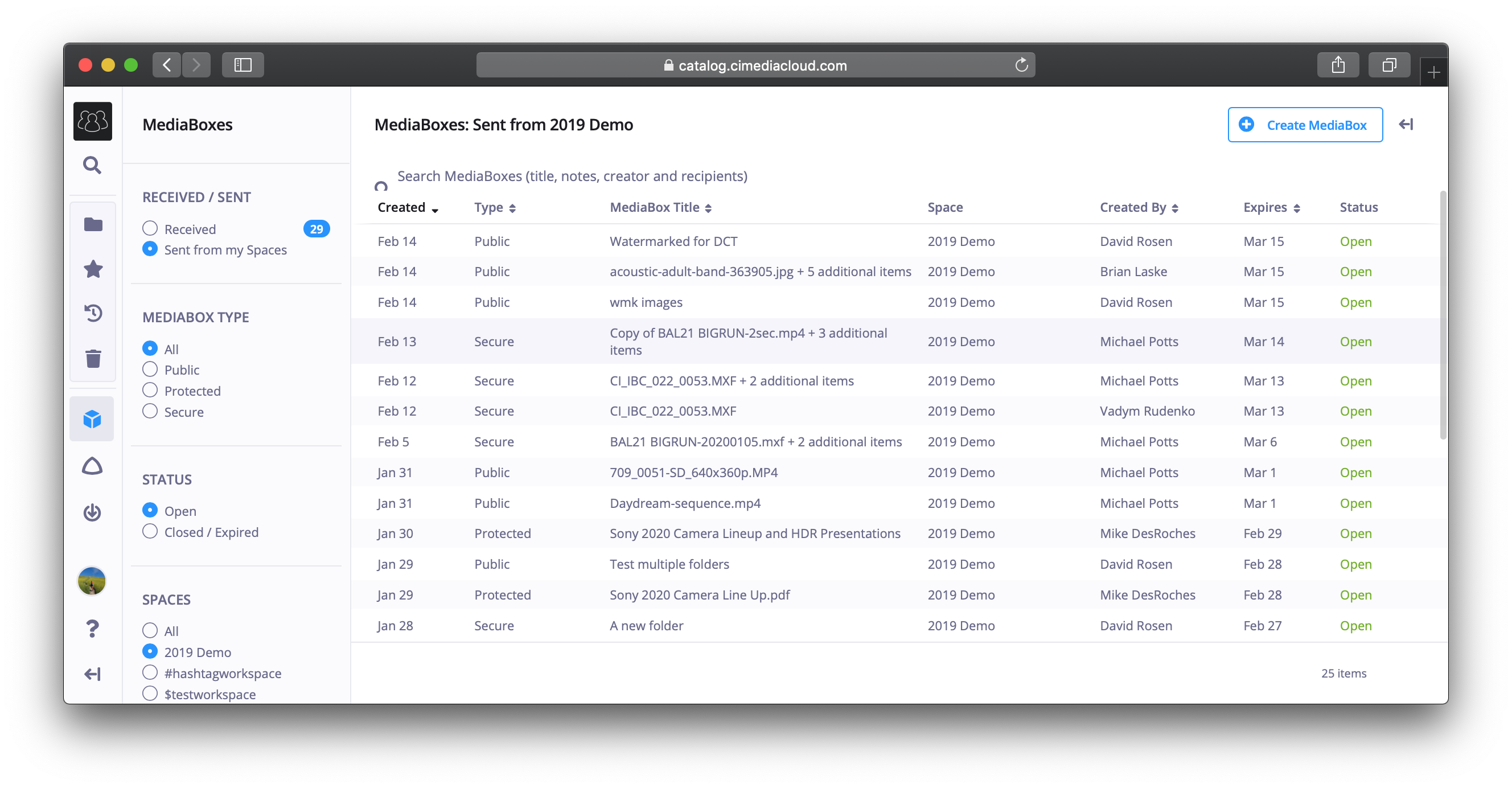Screen dimensions: 1512x788
Task: Sort by MediaBox Title column
Action: [x=660, y=207]
